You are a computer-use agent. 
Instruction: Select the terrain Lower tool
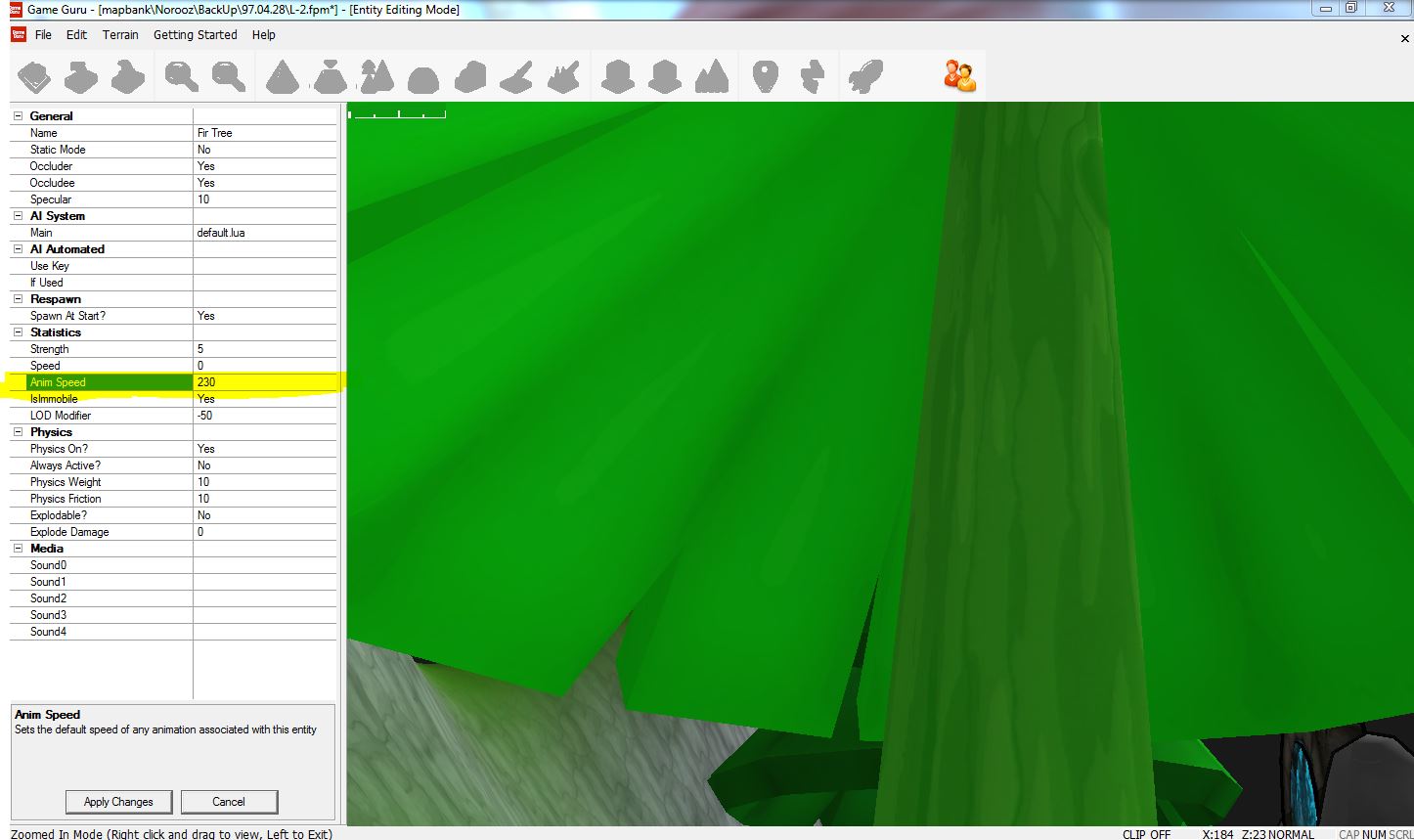pos(330,75)
